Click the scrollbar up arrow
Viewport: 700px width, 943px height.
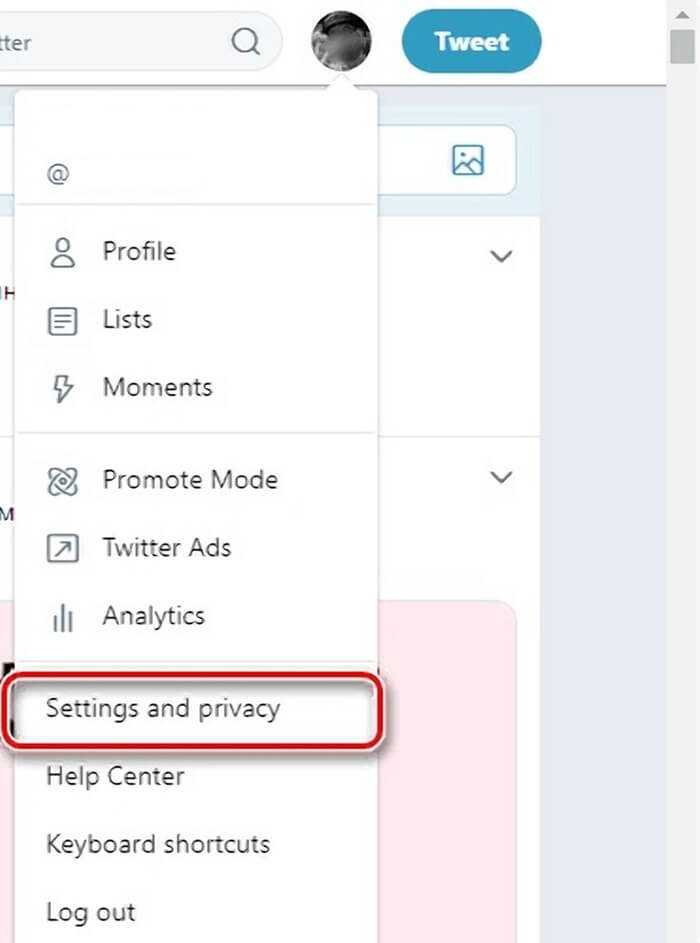point(683,14)
